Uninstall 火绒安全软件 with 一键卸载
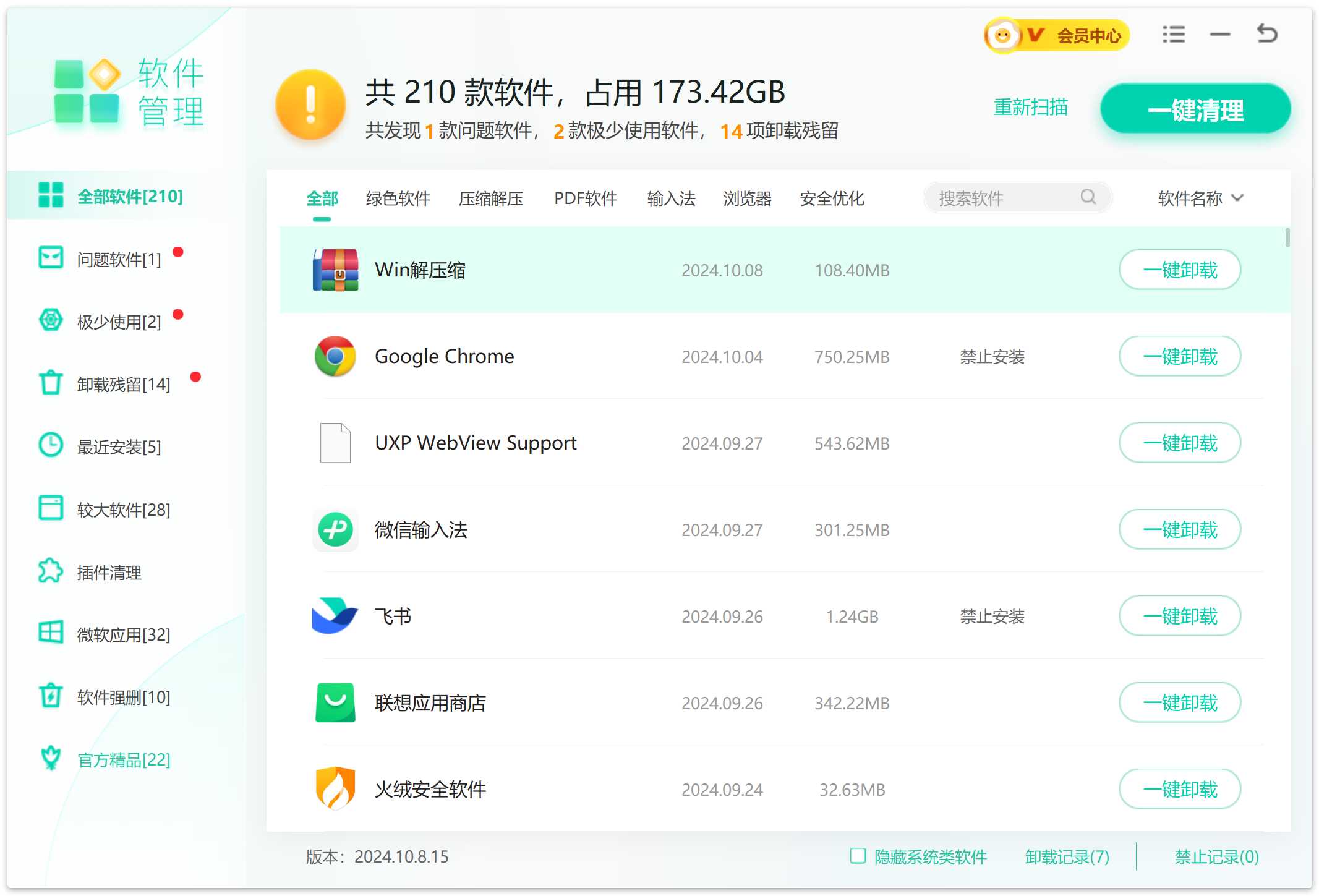Image resolution: width=1319 pixels, height=896 pixels. (x=1180, y=789)
